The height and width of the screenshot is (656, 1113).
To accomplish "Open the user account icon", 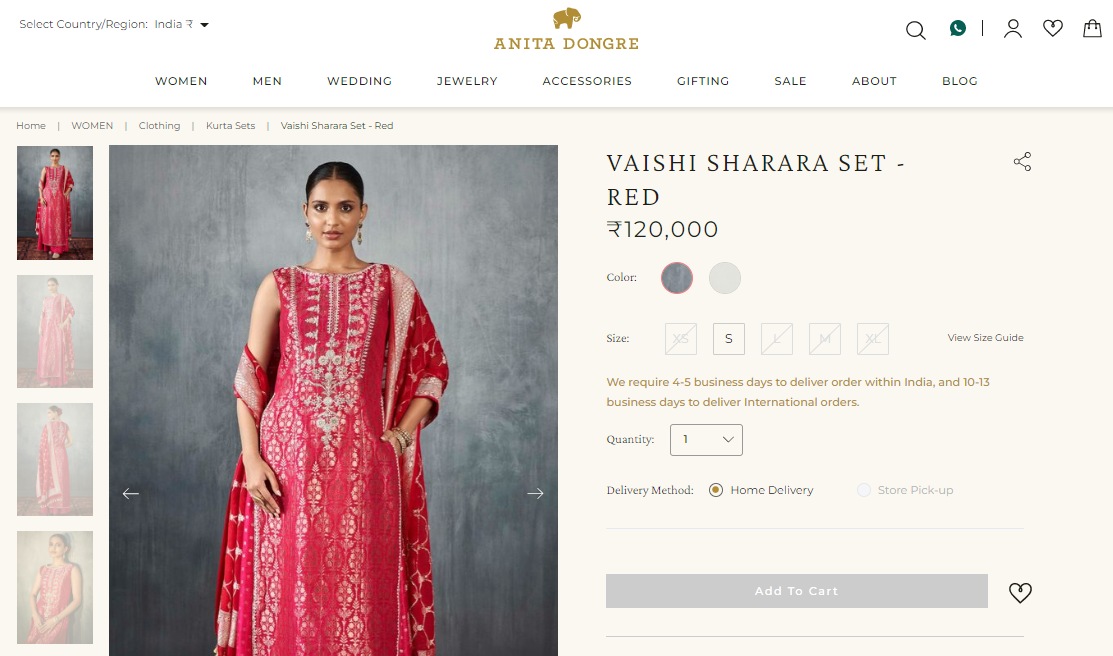I will click(x=1013, y=28).
